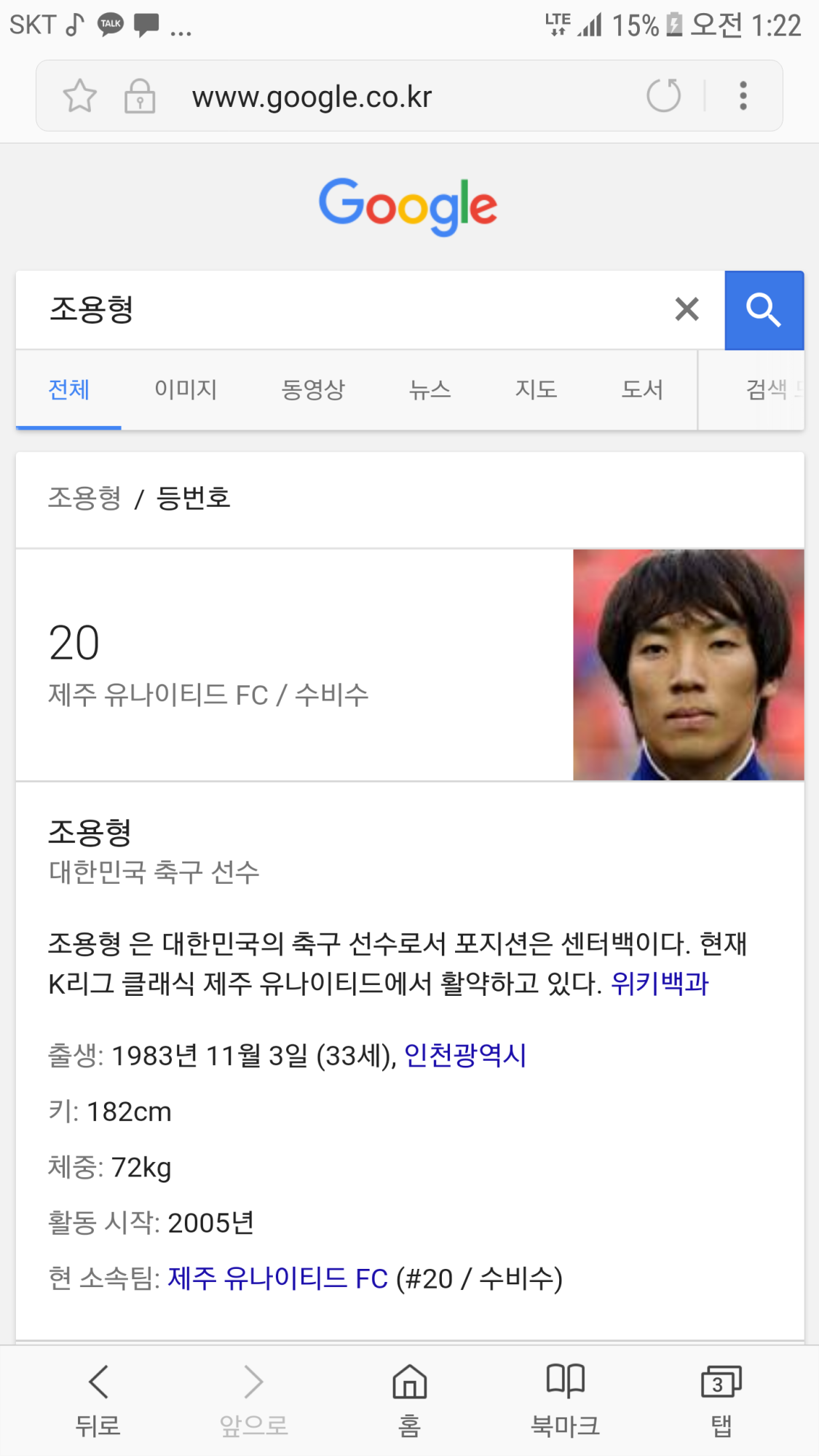Screen dimensions: 819x1456
Task: Switch to the 동영상 tab
Action: coord(313,389)
